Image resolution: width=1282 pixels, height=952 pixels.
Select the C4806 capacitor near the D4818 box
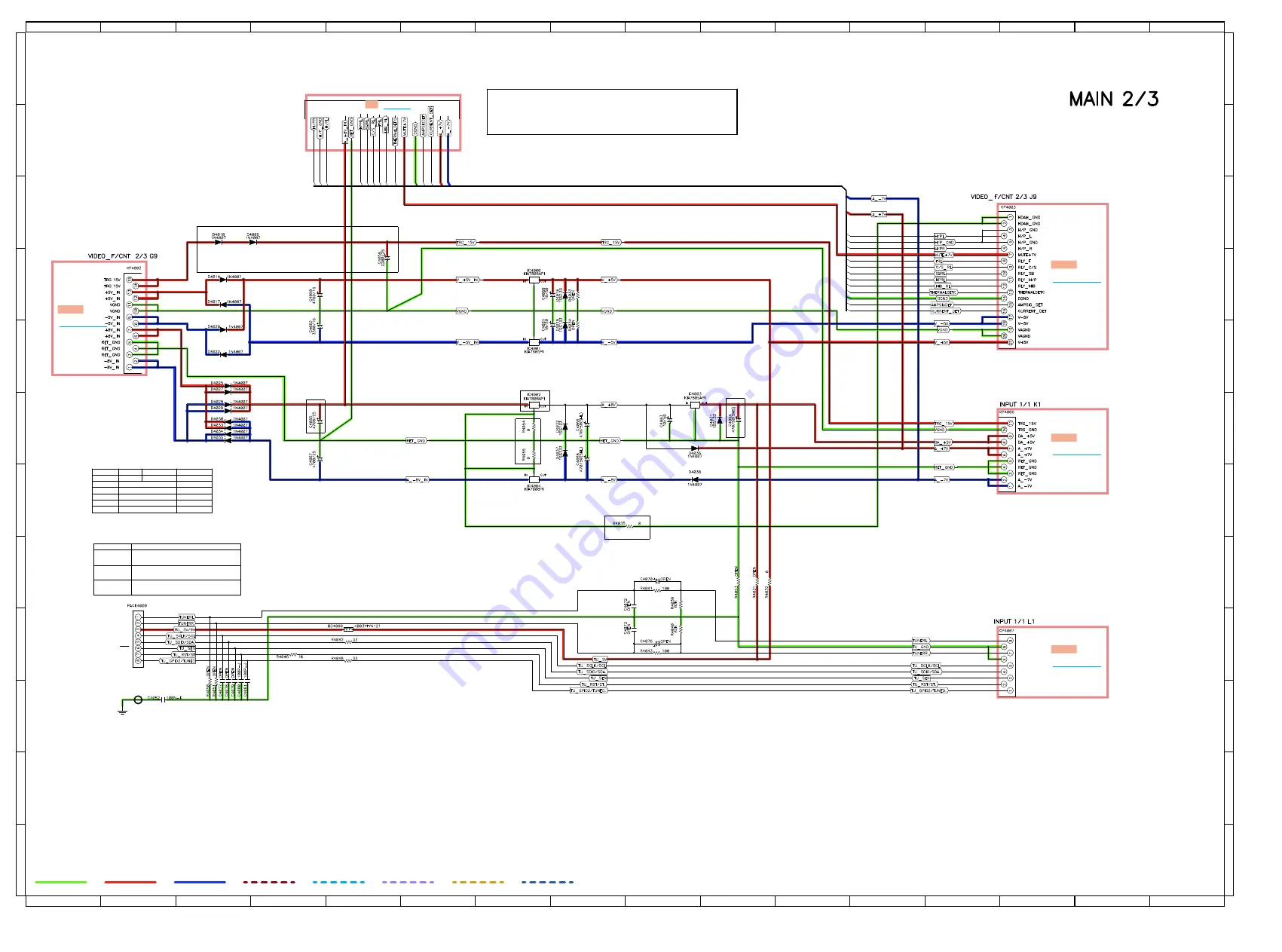point(387,259)
